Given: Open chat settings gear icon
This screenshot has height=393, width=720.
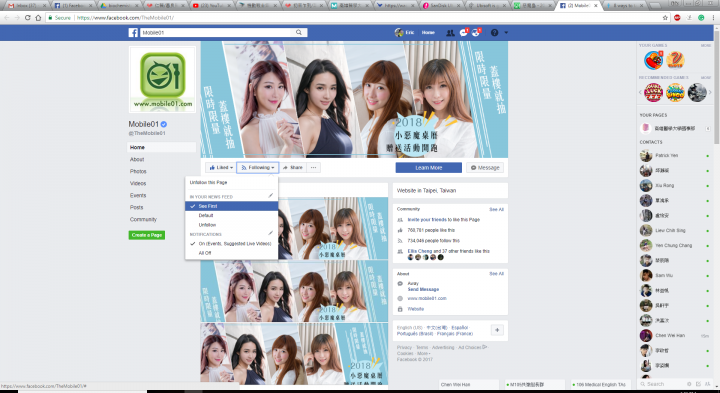Looking at the screenshot, I should point(689,384).
